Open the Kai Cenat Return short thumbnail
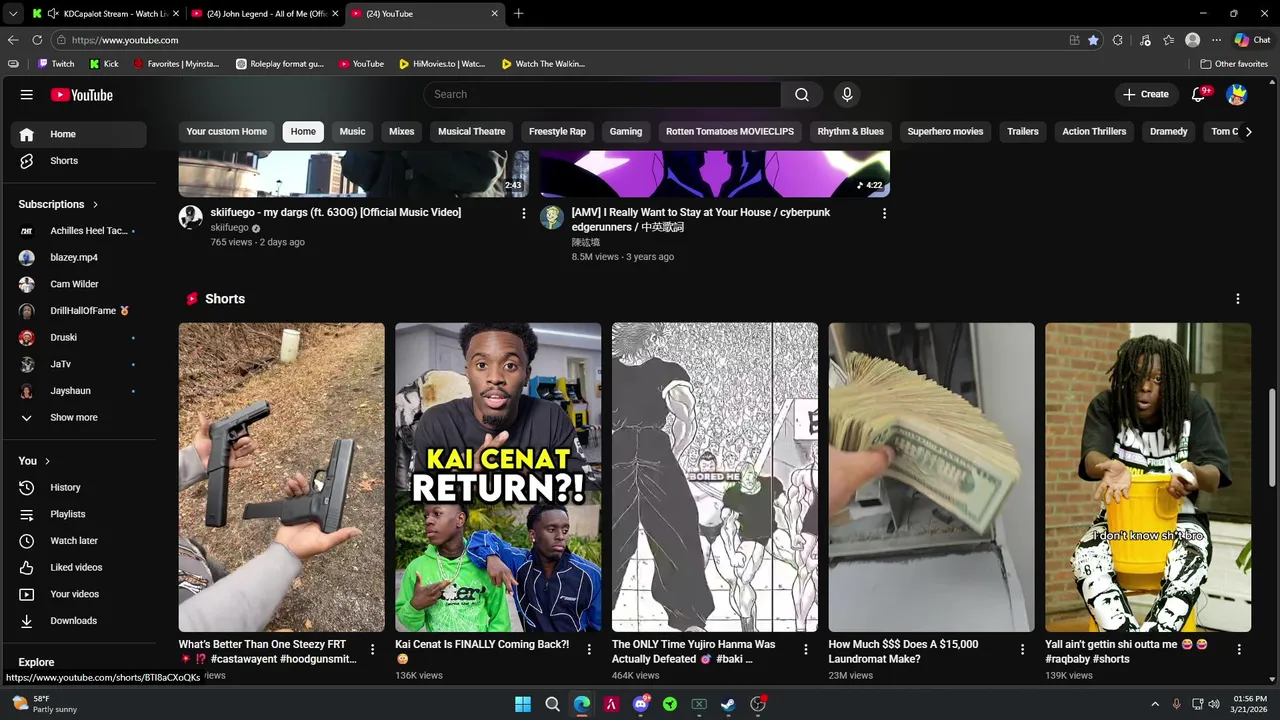 point(498,477)
